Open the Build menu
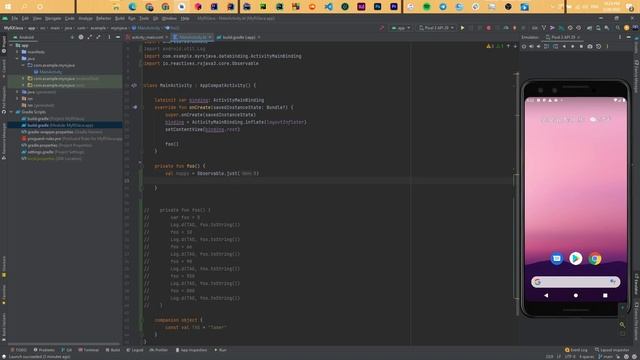Viewport: 640px width, 360px height. [x=120, y=18]
